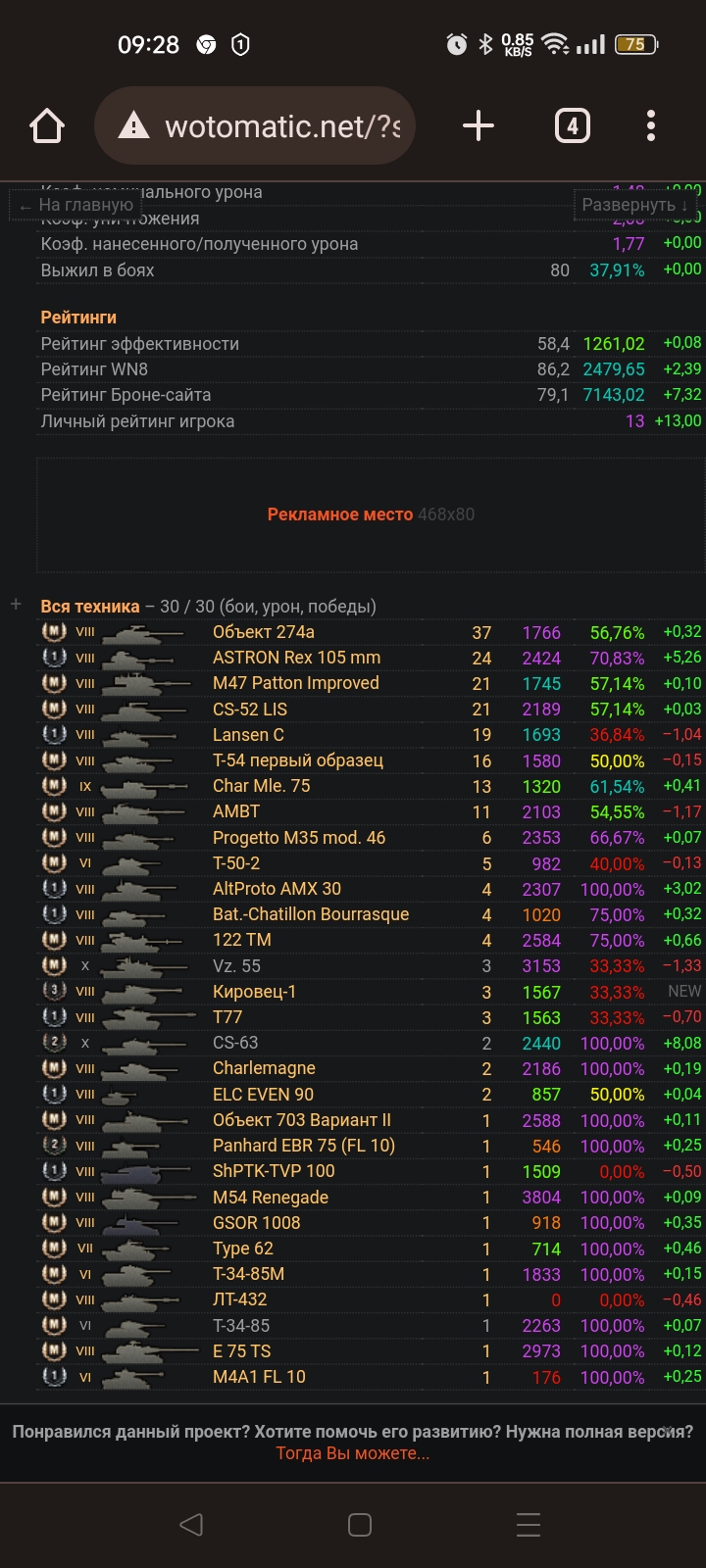Select the M54 Renegade tank entry
706x1568 pixels.
click(x=271, y=1198)
